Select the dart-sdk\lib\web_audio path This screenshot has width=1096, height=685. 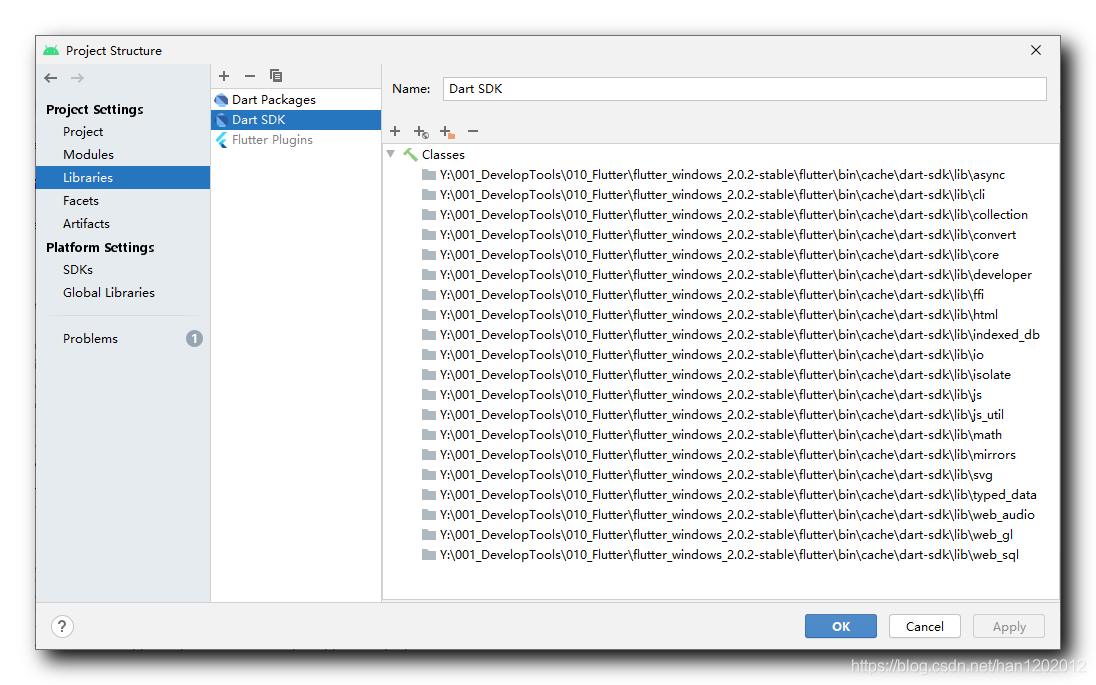coord(737,514)
